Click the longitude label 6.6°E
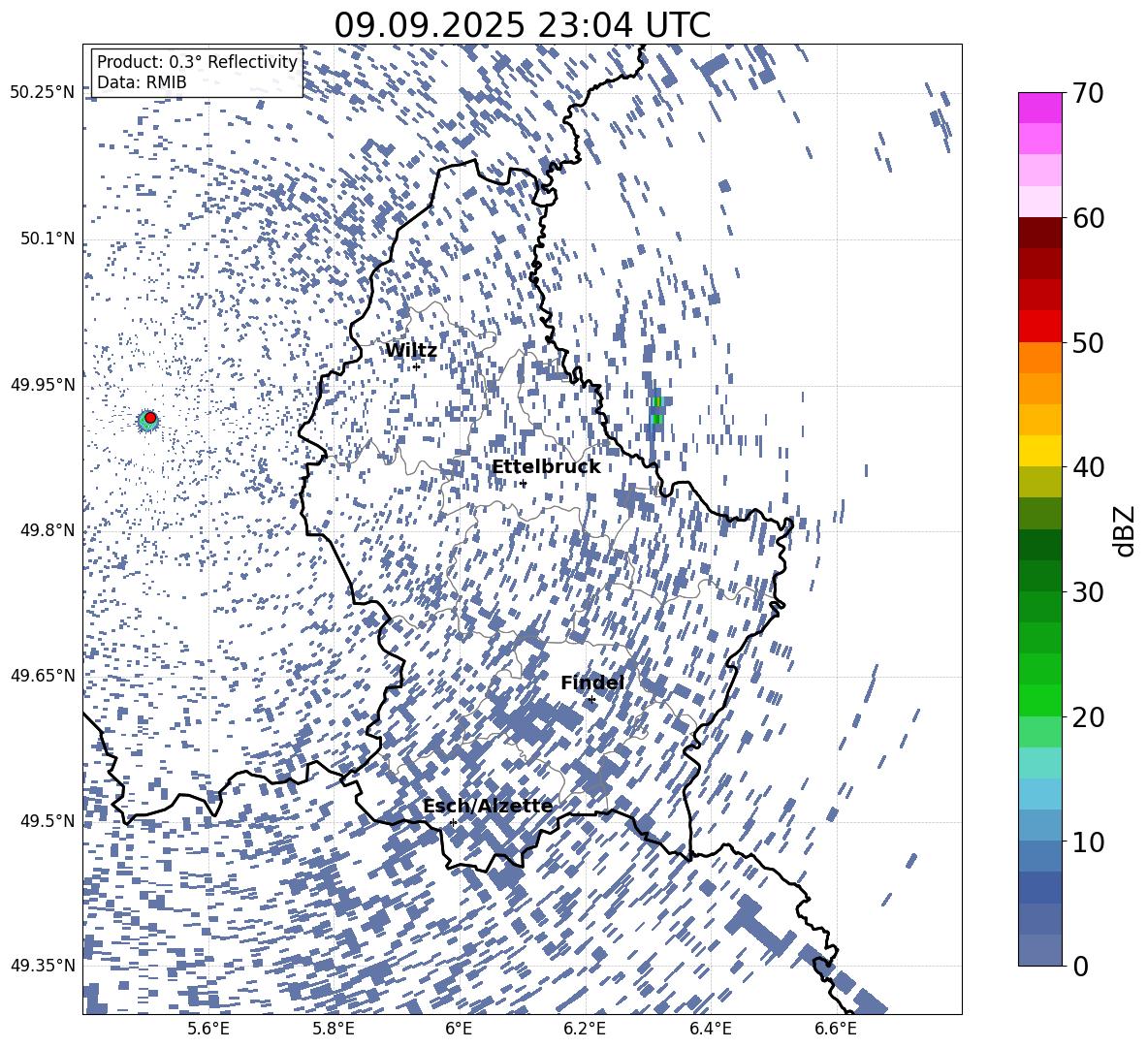The width and height of the screenshot is (1148, 1048). click(836, 1029)
